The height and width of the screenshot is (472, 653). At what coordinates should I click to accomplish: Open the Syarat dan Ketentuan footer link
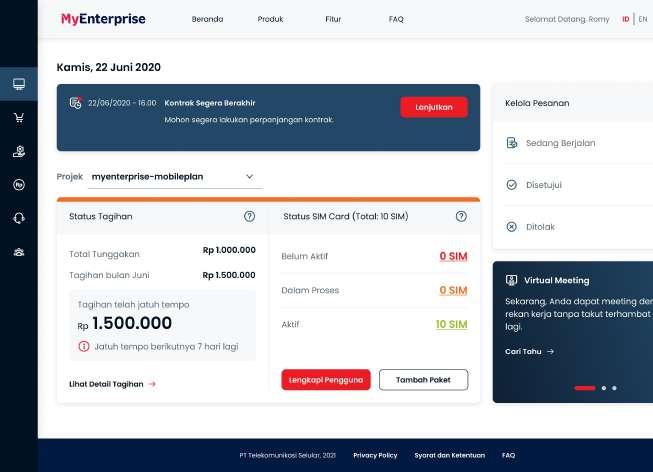pyautogui.click(x=450, y=455)
